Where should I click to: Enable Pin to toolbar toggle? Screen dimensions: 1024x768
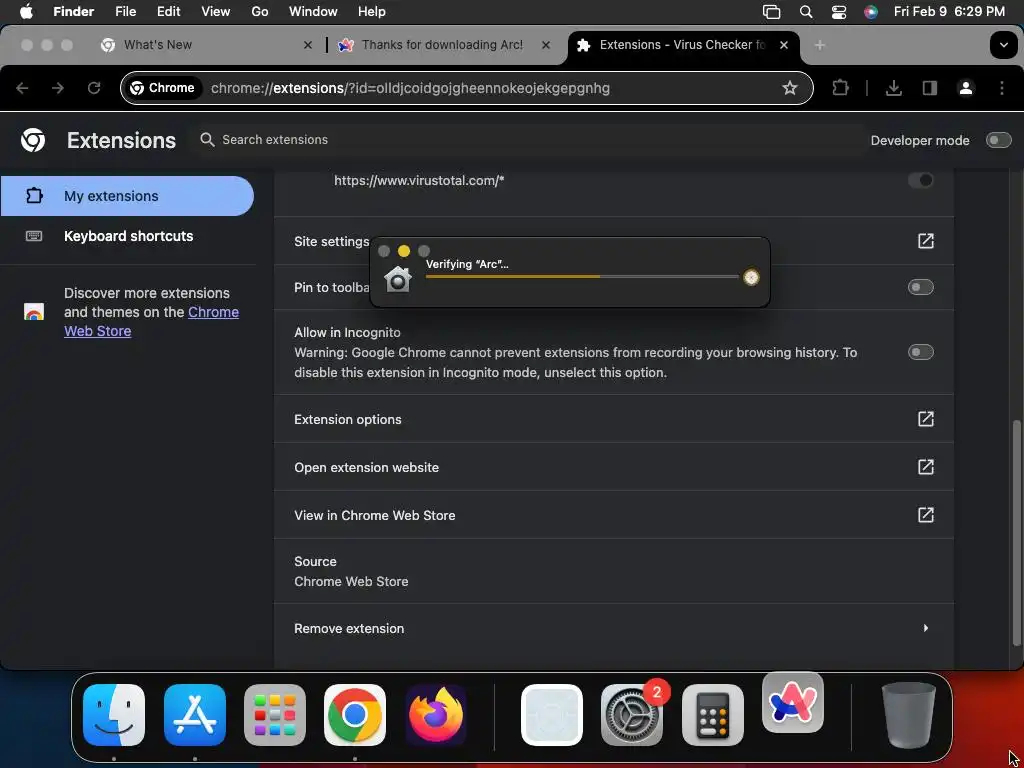pyautogui.click(x=921, y=287)
